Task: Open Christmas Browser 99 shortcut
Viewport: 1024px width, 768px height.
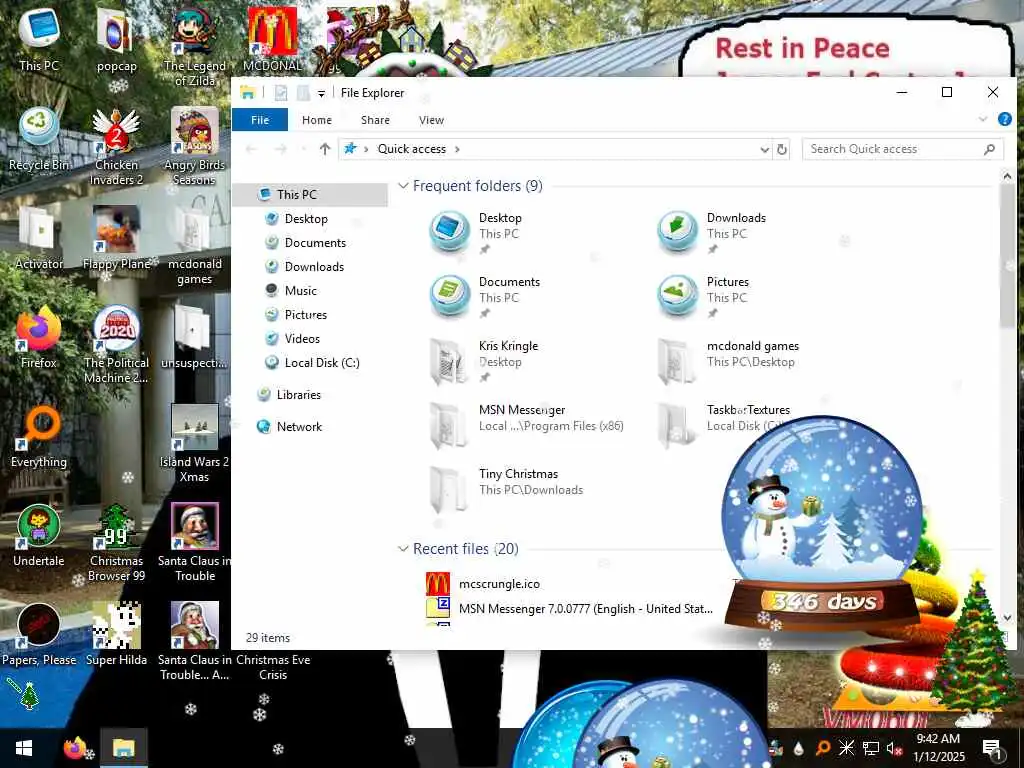Action: point(116,543)
